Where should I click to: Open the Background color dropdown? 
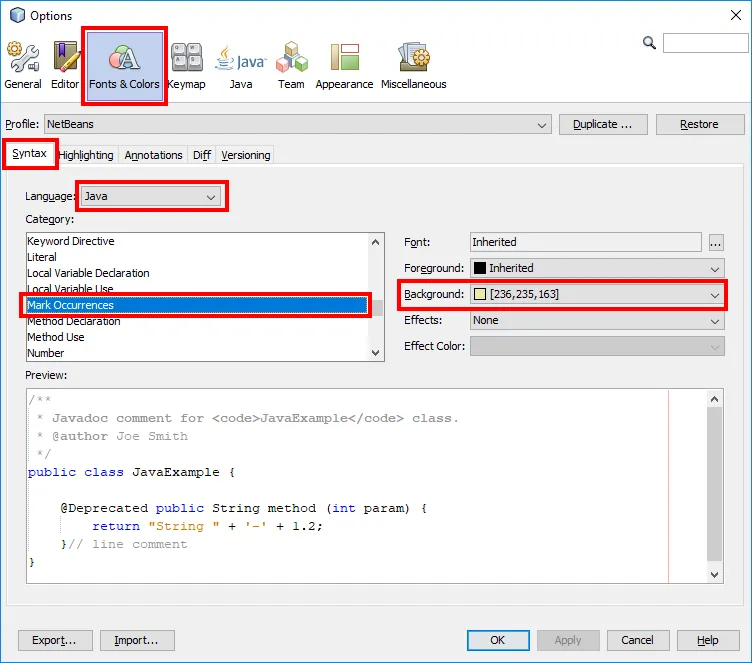(597, 294)
